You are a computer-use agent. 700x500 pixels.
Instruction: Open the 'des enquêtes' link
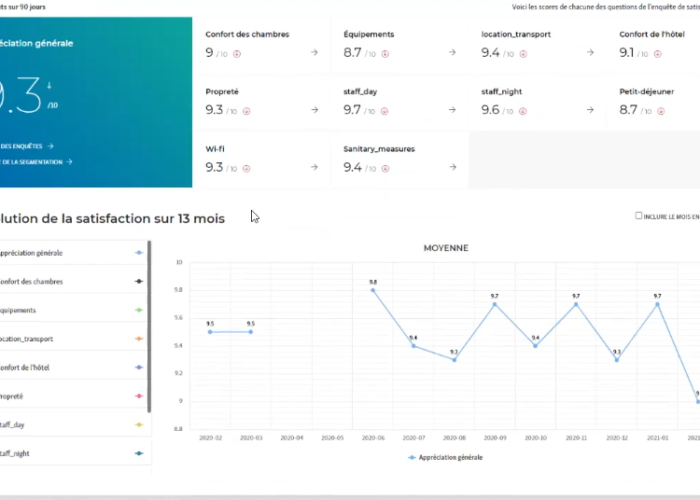pyautogui.click(x=27, y=146)
